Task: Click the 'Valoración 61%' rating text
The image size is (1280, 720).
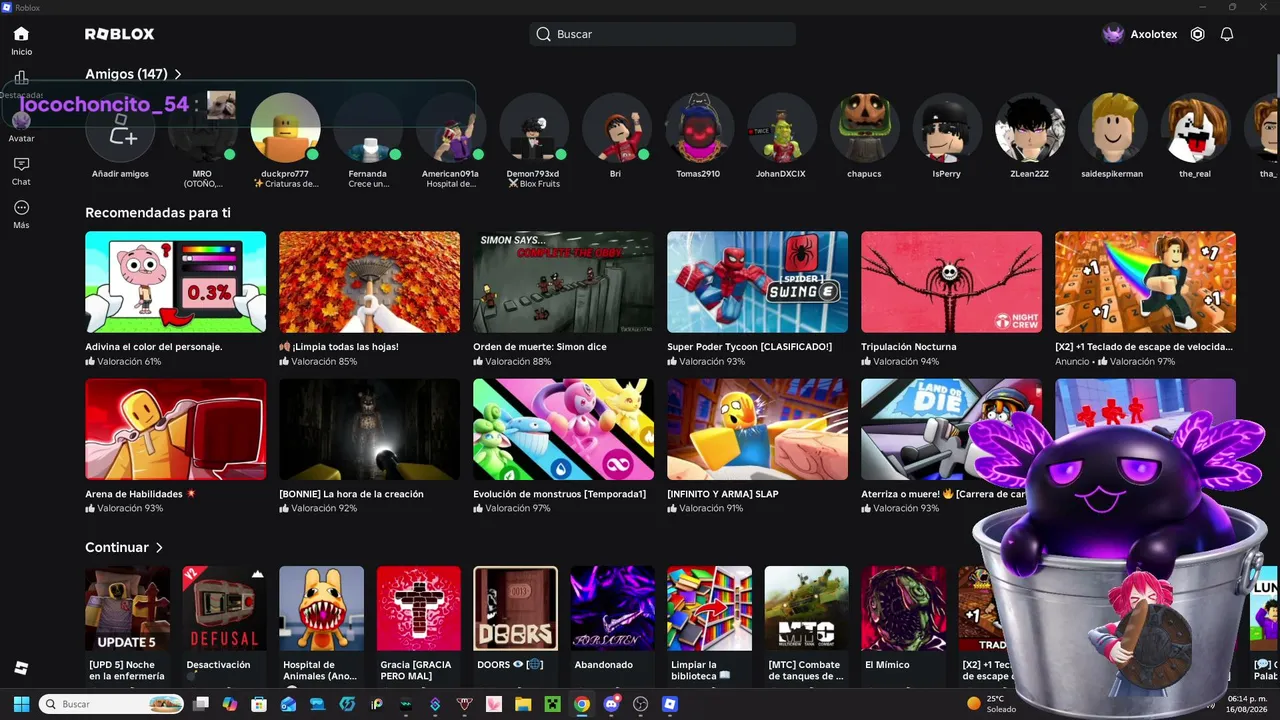Action: [129, 362]
